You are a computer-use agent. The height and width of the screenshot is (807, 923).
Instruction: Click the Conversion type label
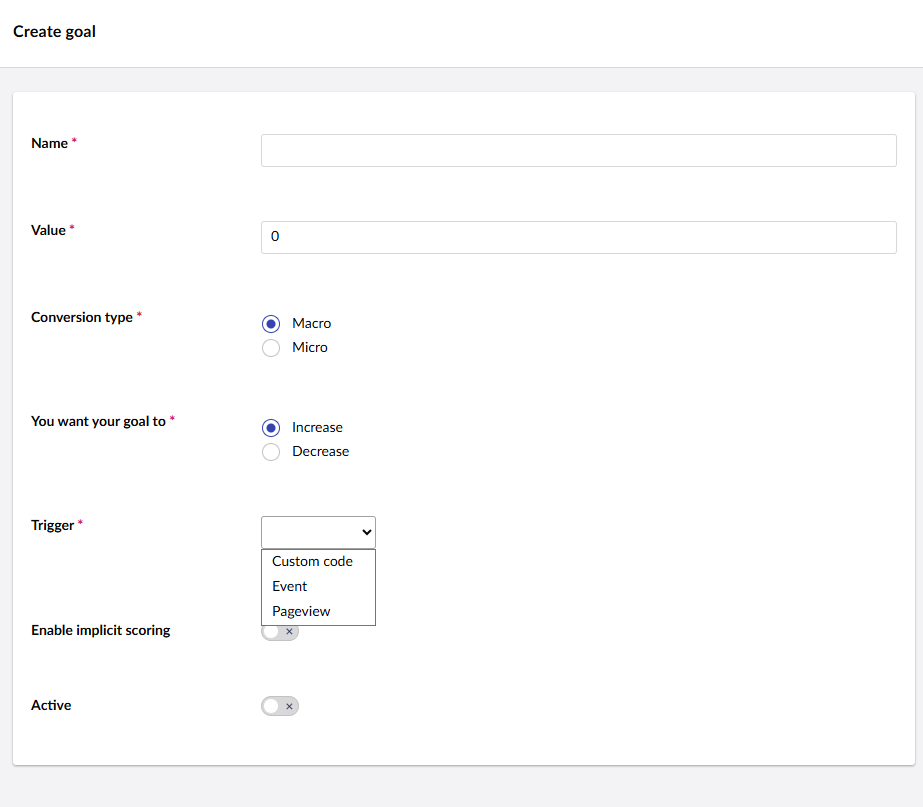click(x=82, y=318)
